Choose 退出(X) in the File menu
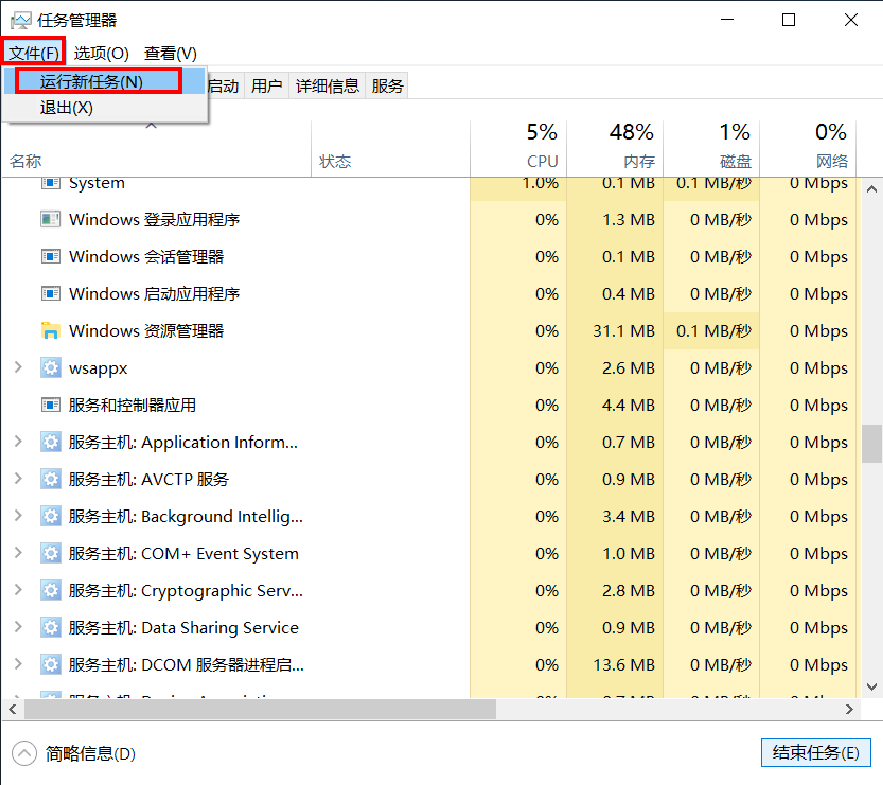The height and width of the screenshot is (785, 883). 66,107
